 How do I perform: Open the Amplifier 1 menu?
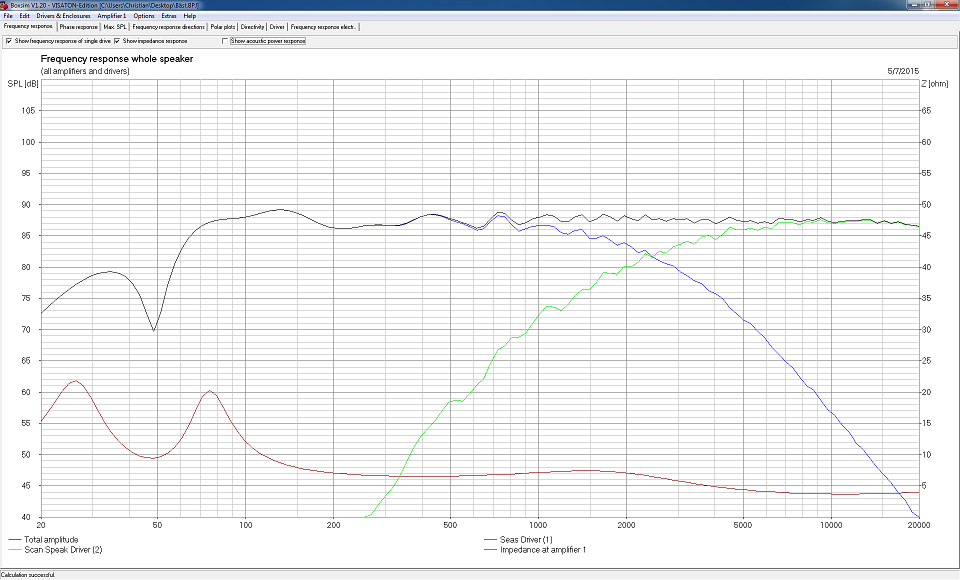click(111, 16)
